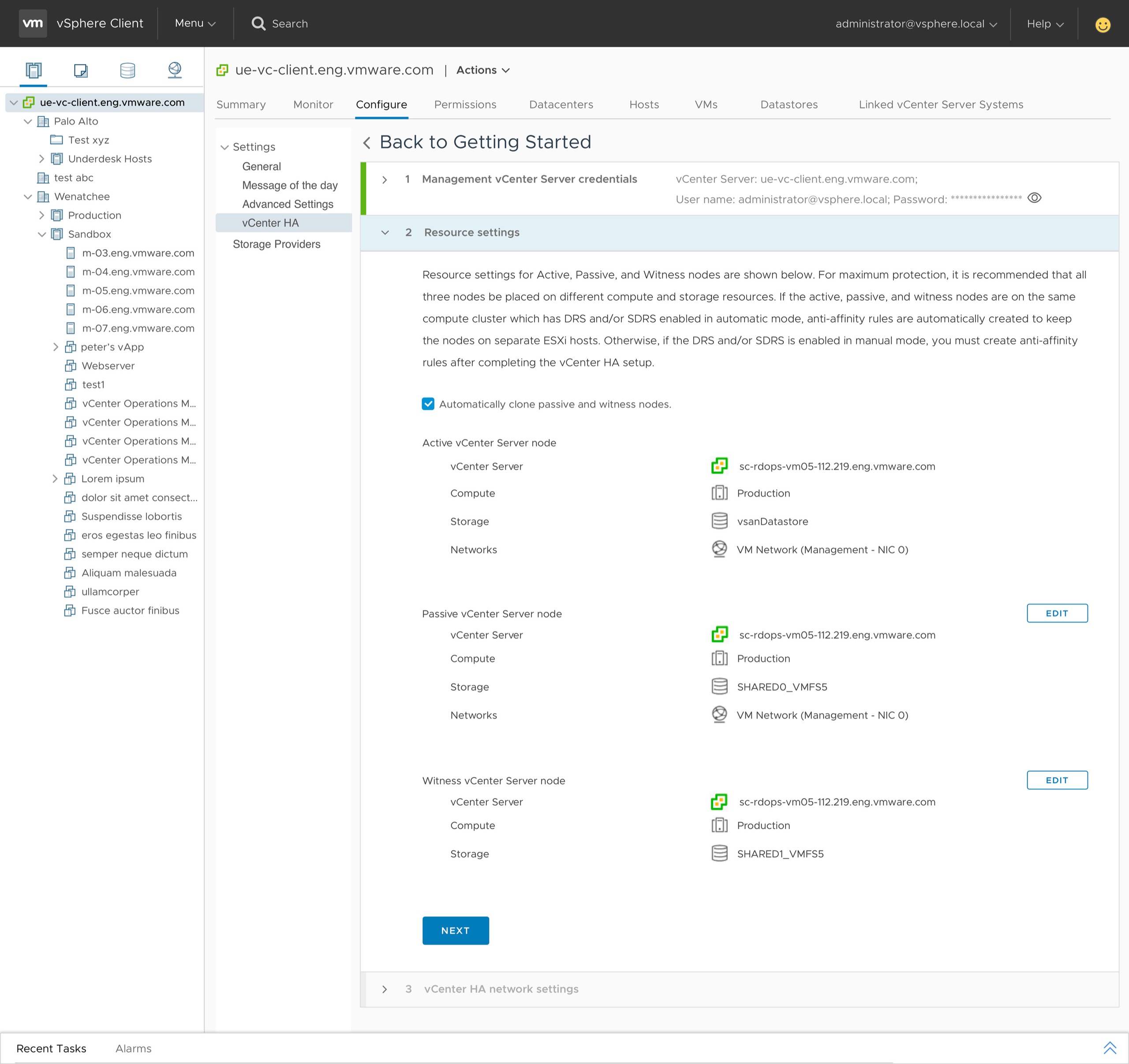Viewport: 1129px width, 1064px height.
Task: Collapse the ue-vc-client.eng.vmware.com tree root
Action: coord(14,102)
